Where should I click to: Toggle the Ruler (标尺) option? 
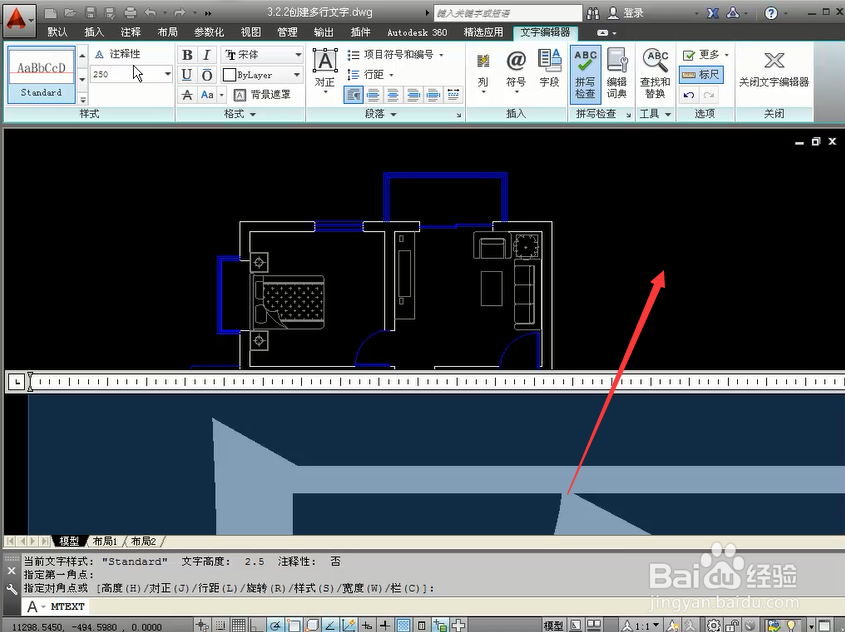click(701, 75)
